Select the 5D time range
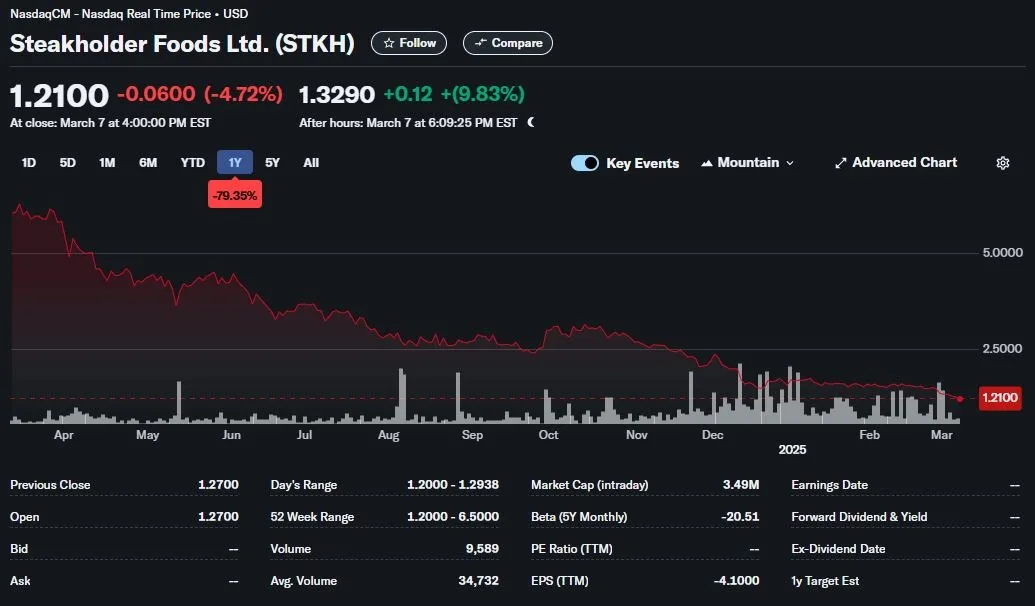Screen dimensions: 1035x606 click(x=67, y=162)
